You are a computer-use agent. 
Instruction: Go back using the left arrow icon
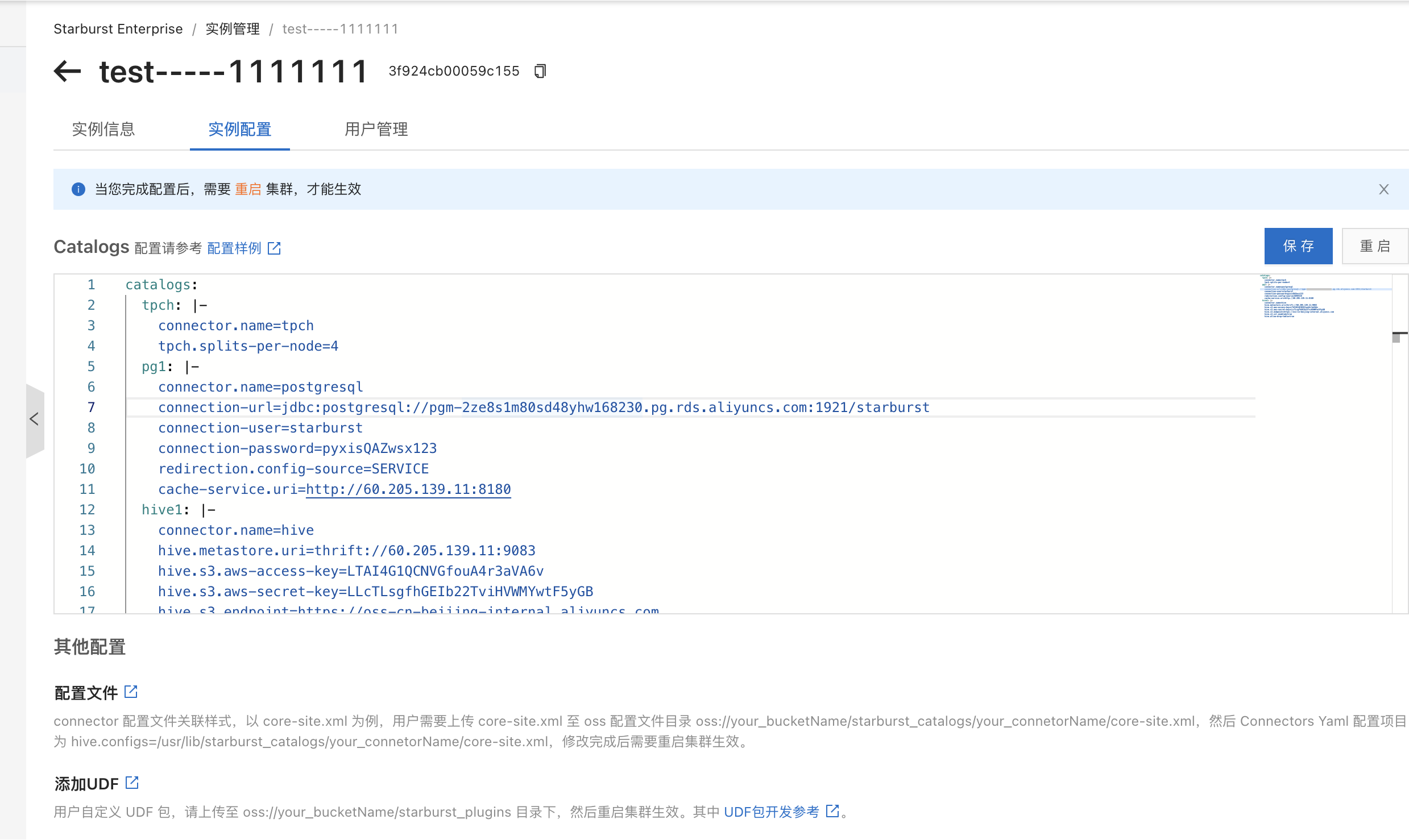click(x=67, y=72)
